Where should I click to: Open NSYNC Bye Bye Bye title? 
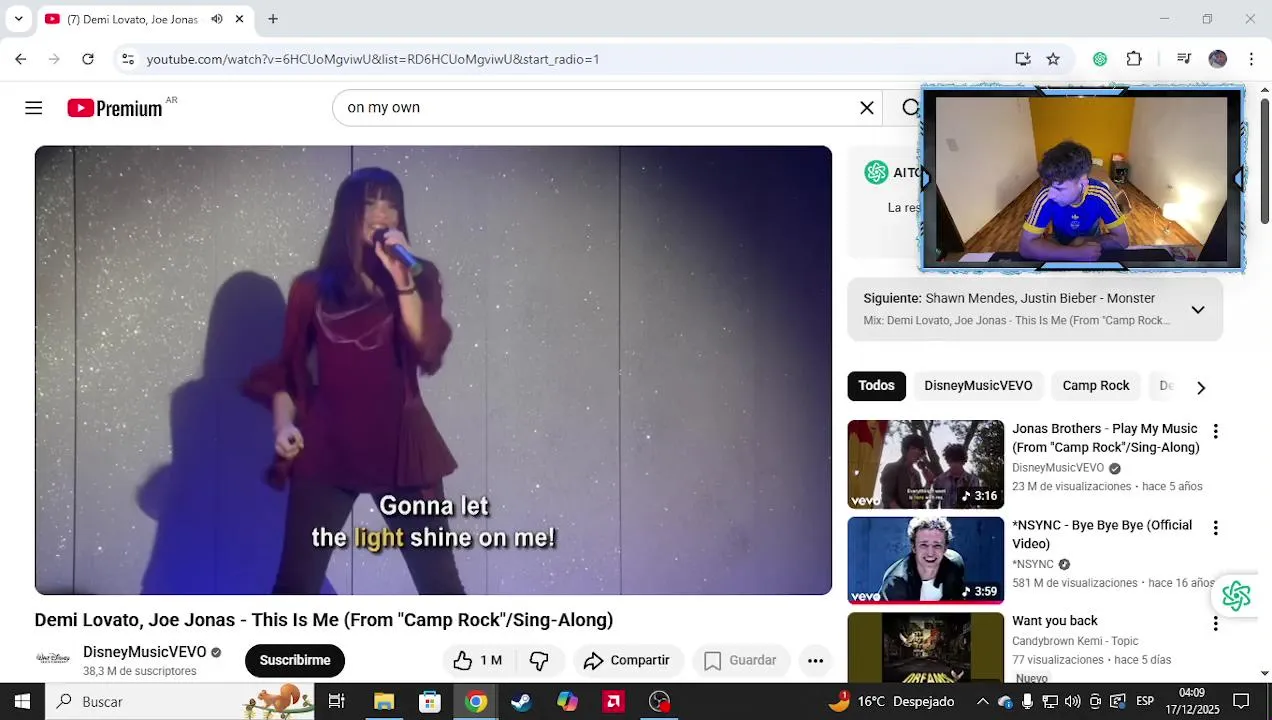[1102, 534]
